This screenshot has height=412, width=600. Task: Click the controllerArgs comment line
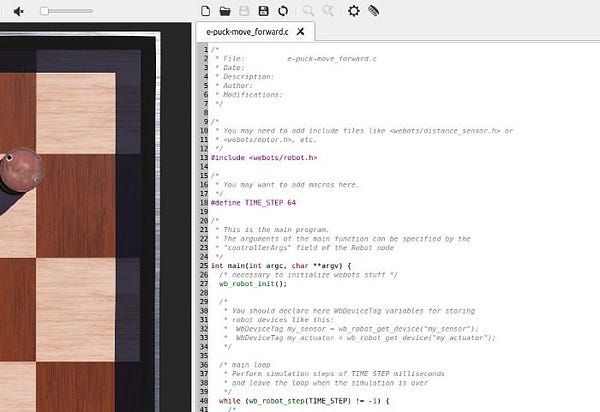click(304, 248)
